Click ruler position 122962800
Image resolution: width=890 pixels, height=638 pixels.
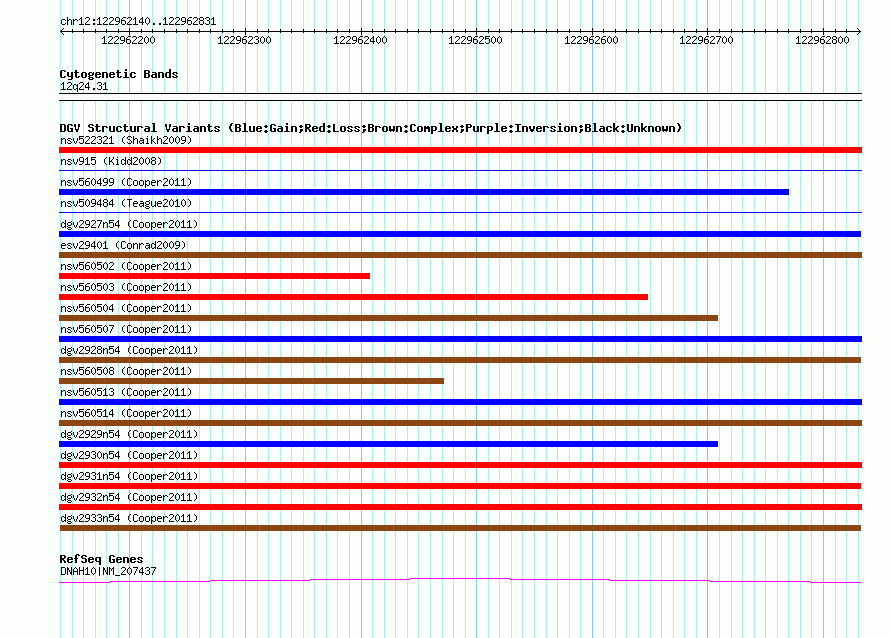(x=822, y=40)
